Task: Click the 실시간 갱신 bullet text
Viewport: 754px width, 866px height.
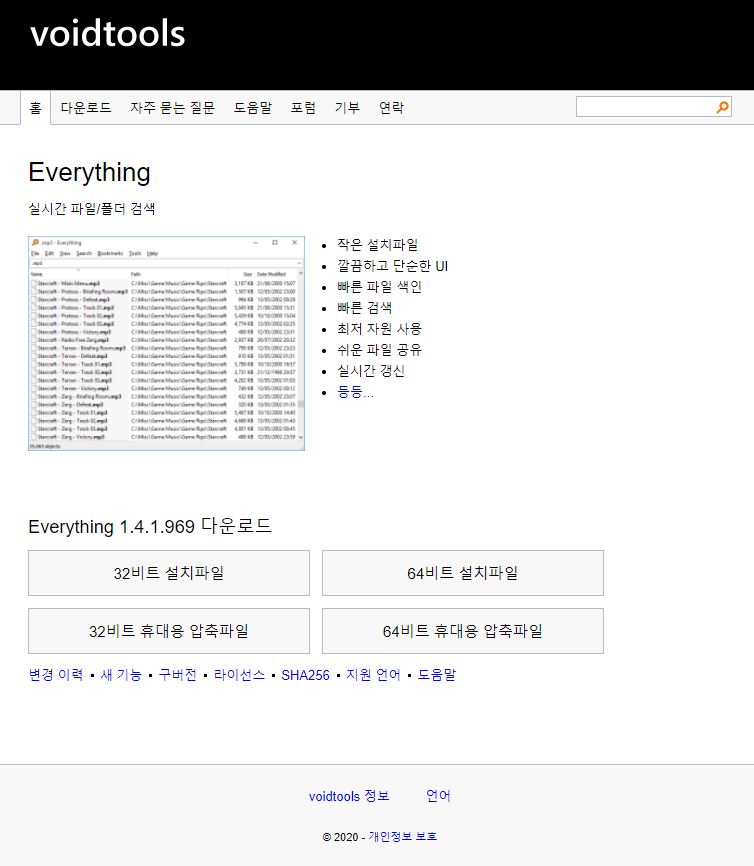Action: 371,371
